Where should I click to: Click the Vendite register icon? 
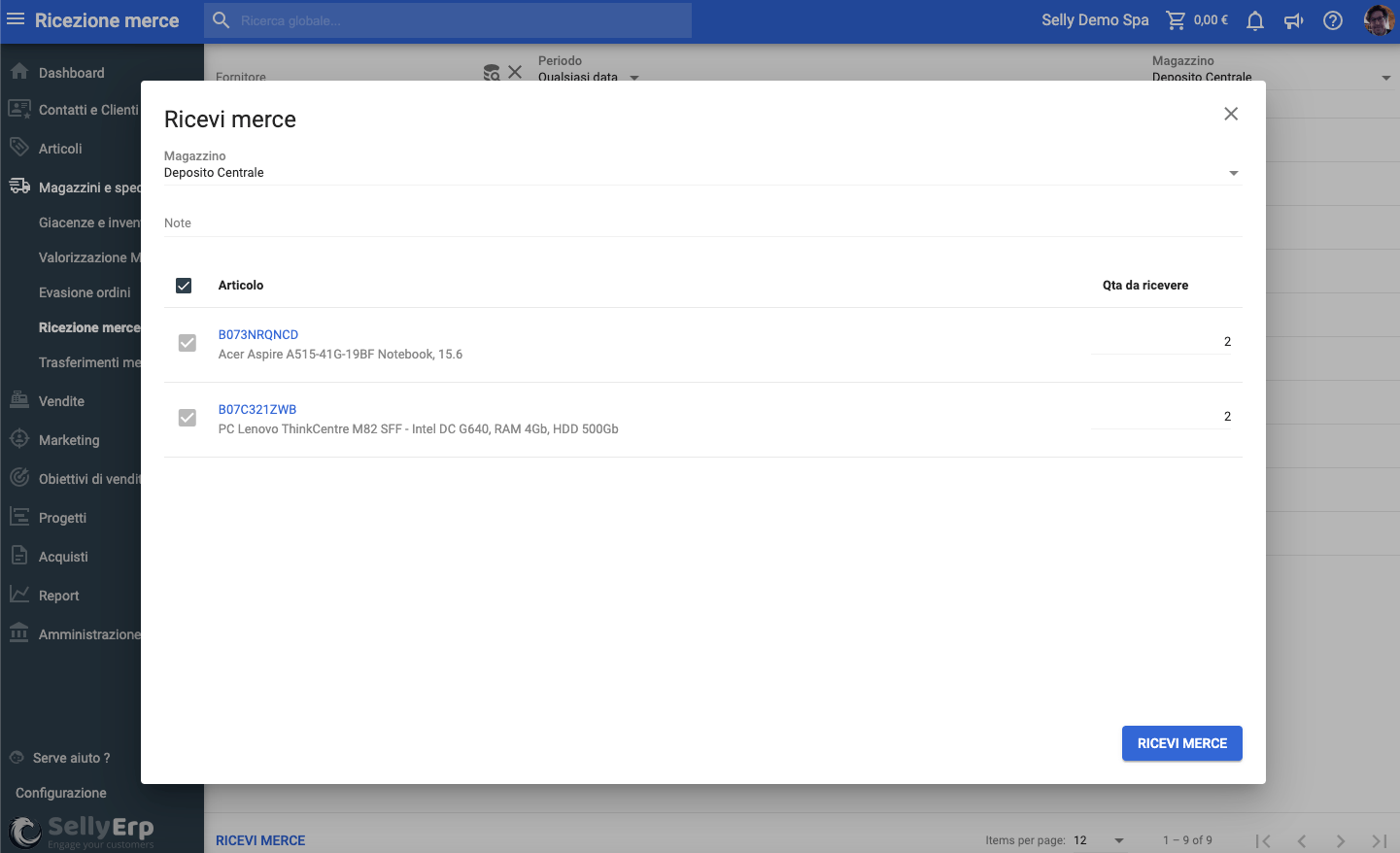click(19, 399)
